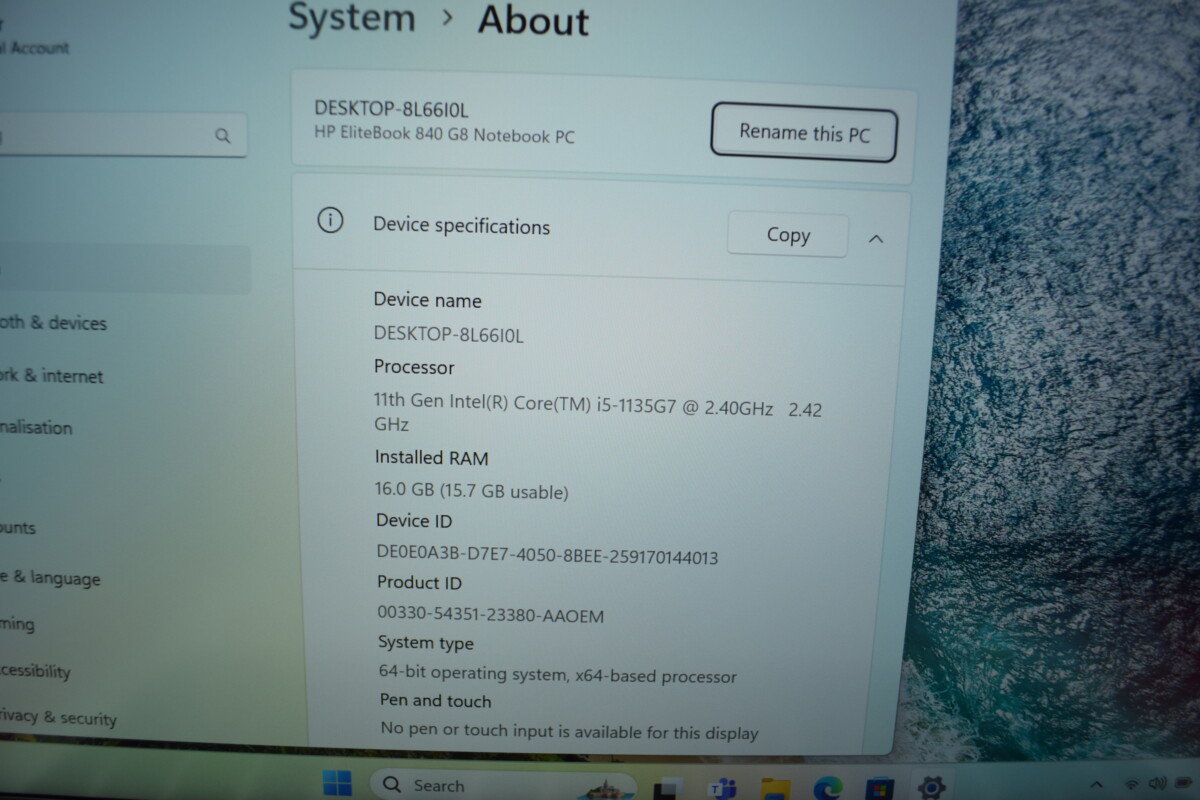Select the Device ID value DE0E0A3B-D7E7-4050
Image resolution: width=1200 pixels, height=800 pixels.
547,554
